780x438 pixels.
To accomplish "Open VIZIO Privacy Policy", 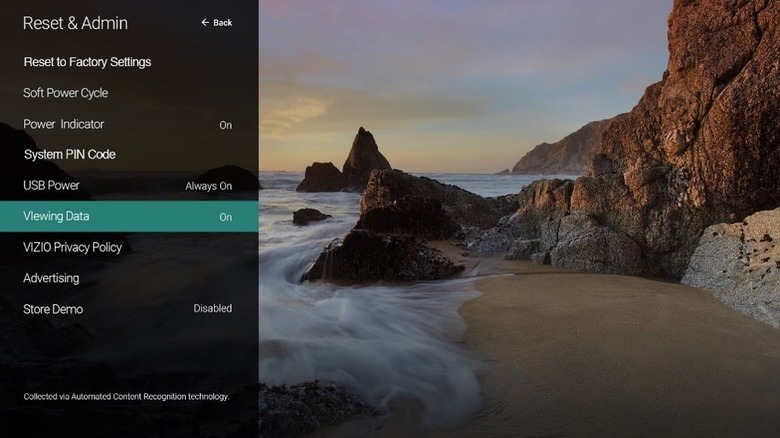I will pos(73,247).
